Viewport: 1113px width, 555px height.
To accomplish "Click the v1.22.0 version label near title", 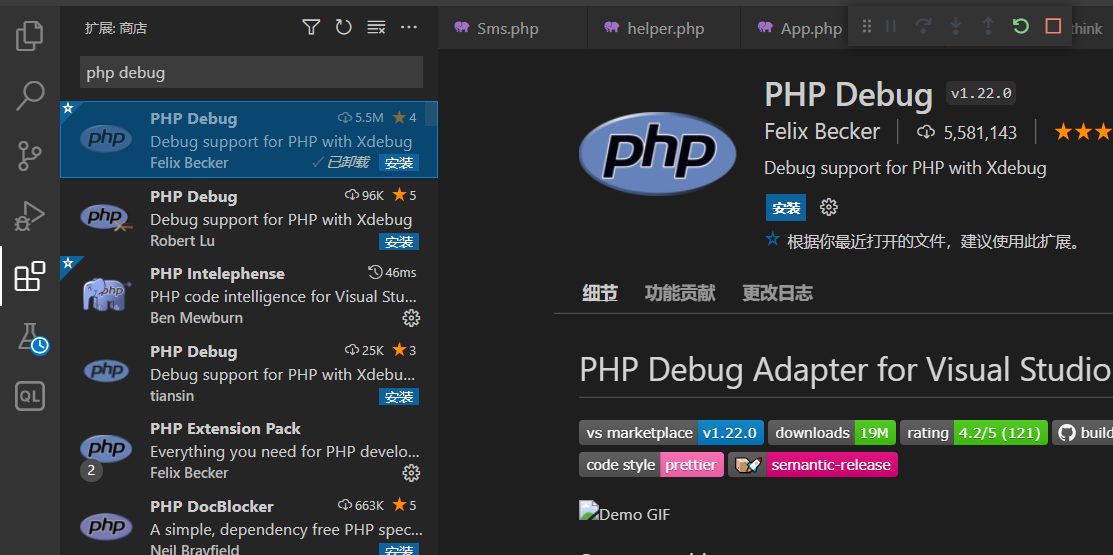I will coord(981,93).
